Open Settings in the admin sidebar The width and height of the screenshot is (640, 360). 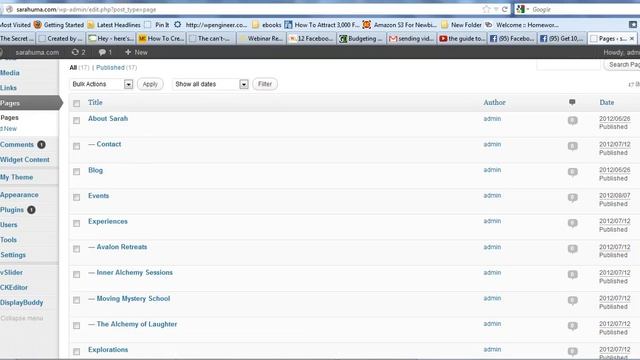coord(13,255)
